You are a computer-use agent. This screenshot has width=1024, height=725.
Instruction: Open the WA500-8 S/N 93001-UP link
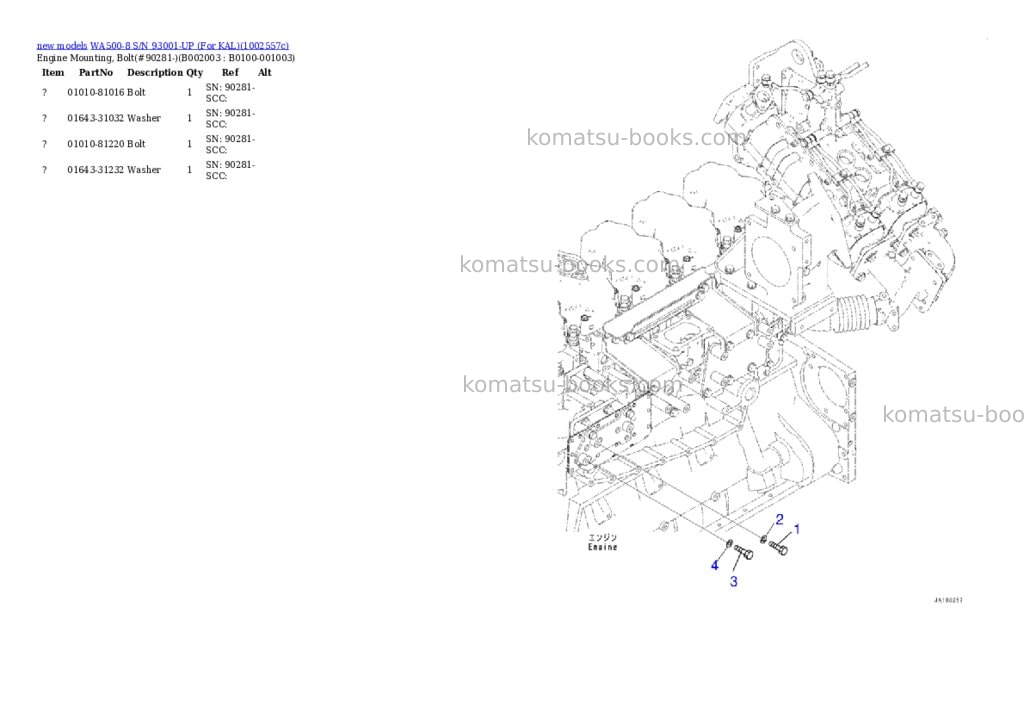click(189, 46)
